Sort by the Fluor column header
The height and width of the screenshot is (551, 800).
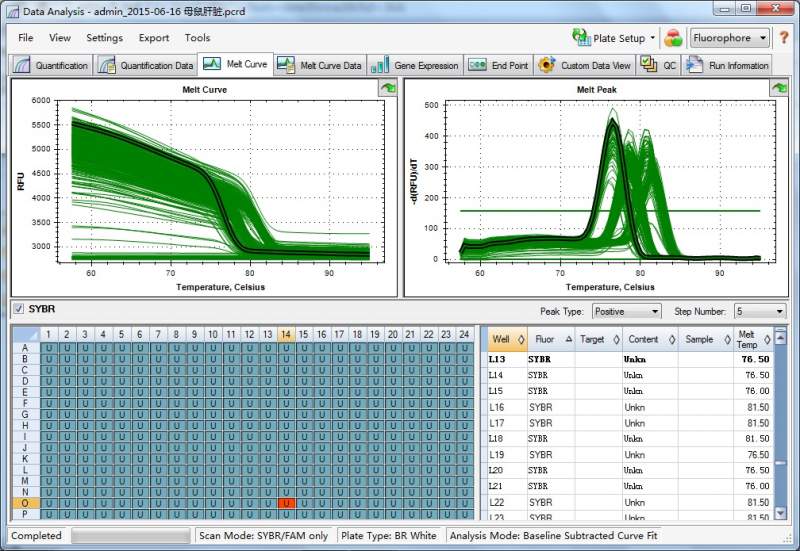coord(552,339)
